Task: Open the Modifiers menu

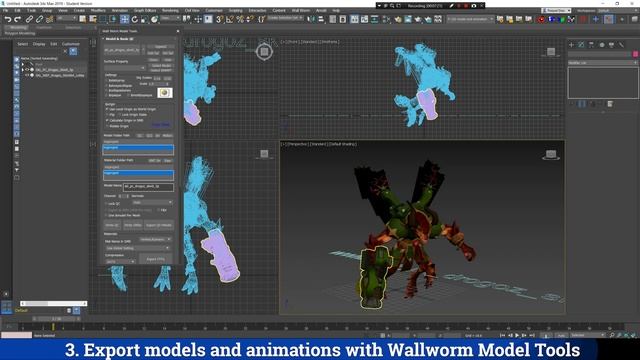Action: tap(98, 10)
